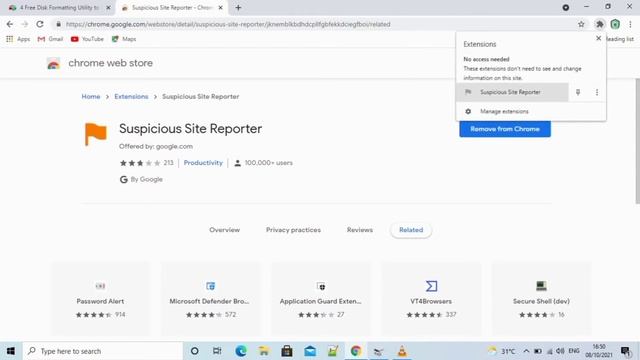Viewport: 640px width, 360px height.
Task: Open a new browser tab
Action: click(238, 7)
